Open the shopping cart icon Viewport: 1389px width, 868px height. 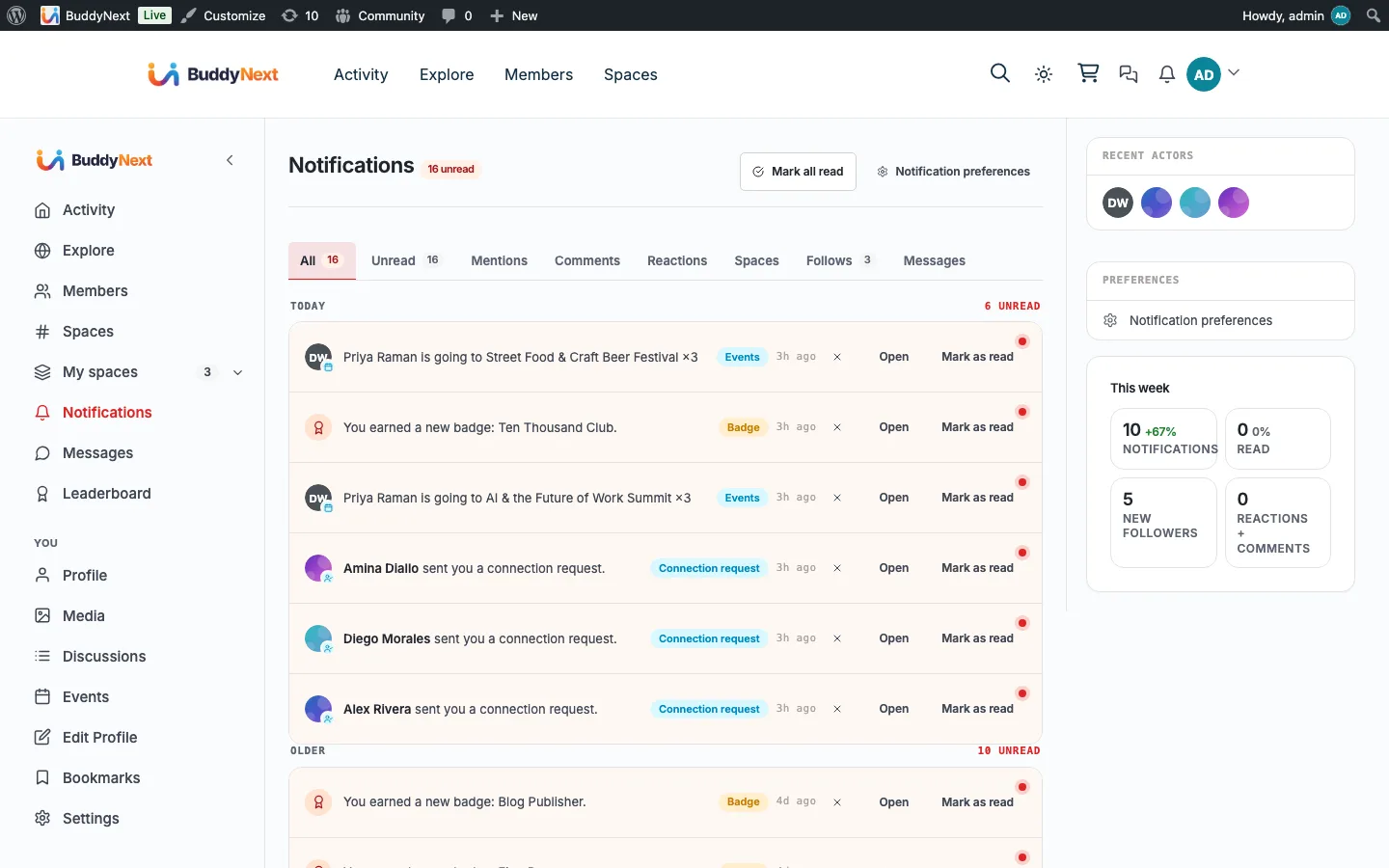click(x=1088, y=73)
